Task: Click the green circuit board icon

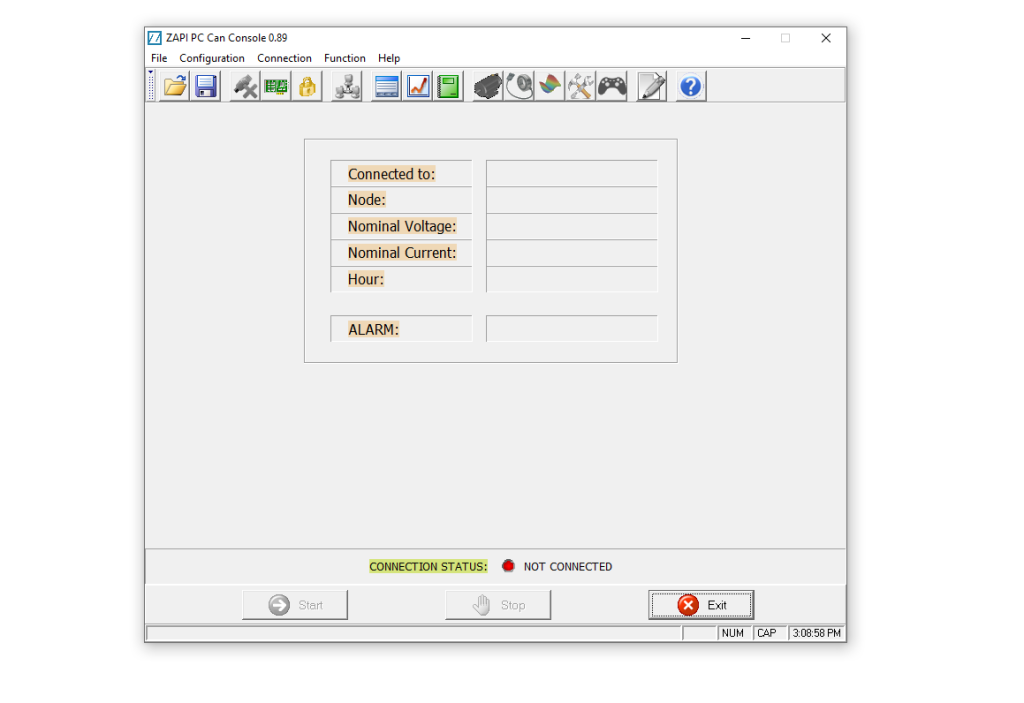Action: pos(274,86)
